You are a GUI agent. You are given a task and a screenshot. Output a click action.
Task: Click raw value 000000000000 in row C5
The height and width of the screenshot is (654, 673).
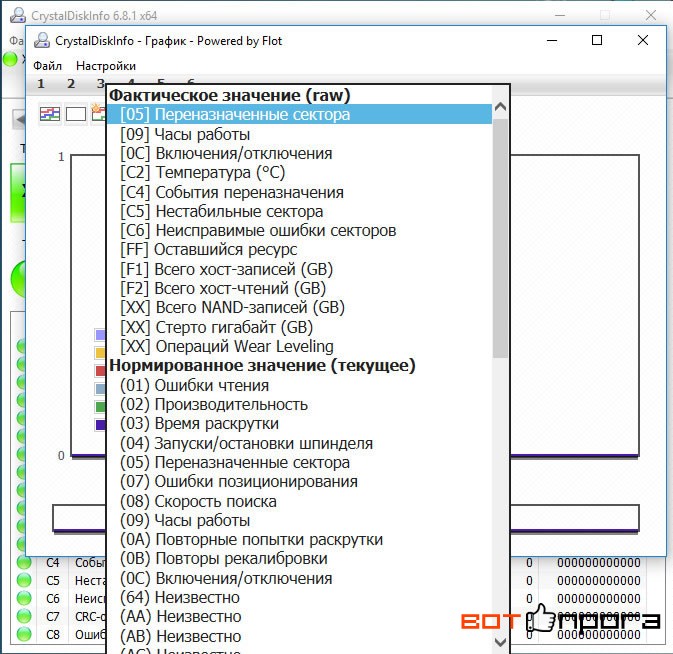pyautogui.click(x=598, y=580)
